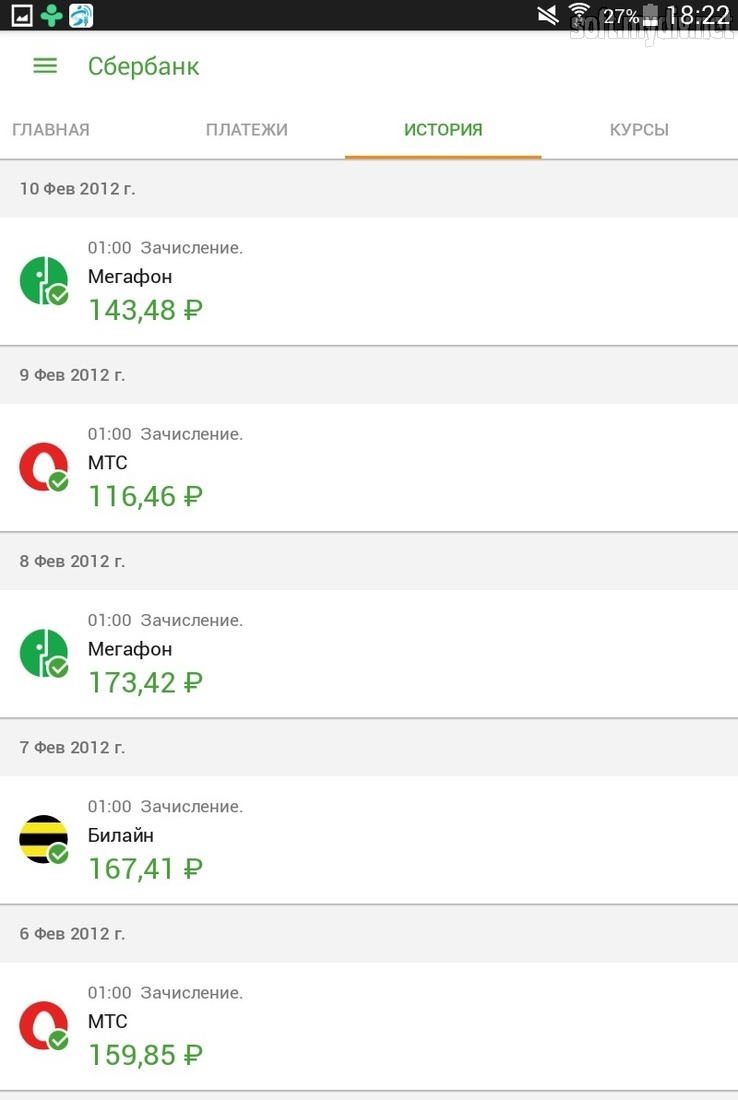Tap the Megafon logo on 8 Feb entry
Screen dimensions: 738x1100
43,653
